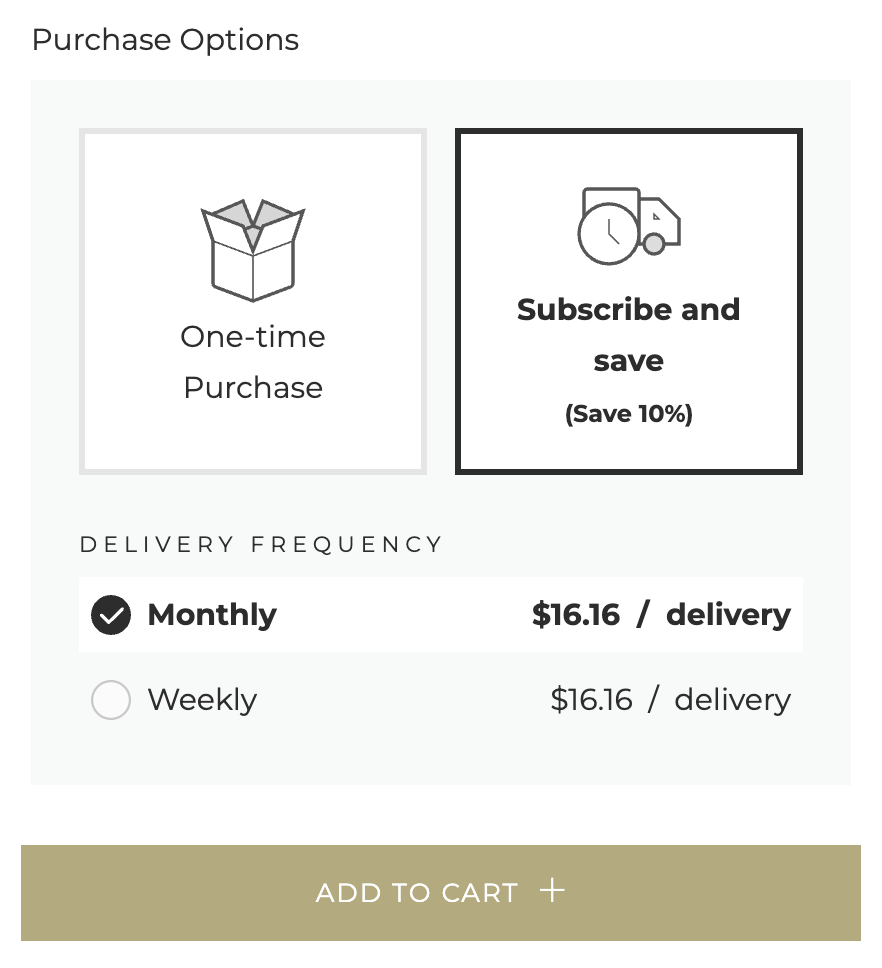Screen dimensions: 882x968
Task: Choose Subscribe and save option card
Action: (x=628, y=301)
